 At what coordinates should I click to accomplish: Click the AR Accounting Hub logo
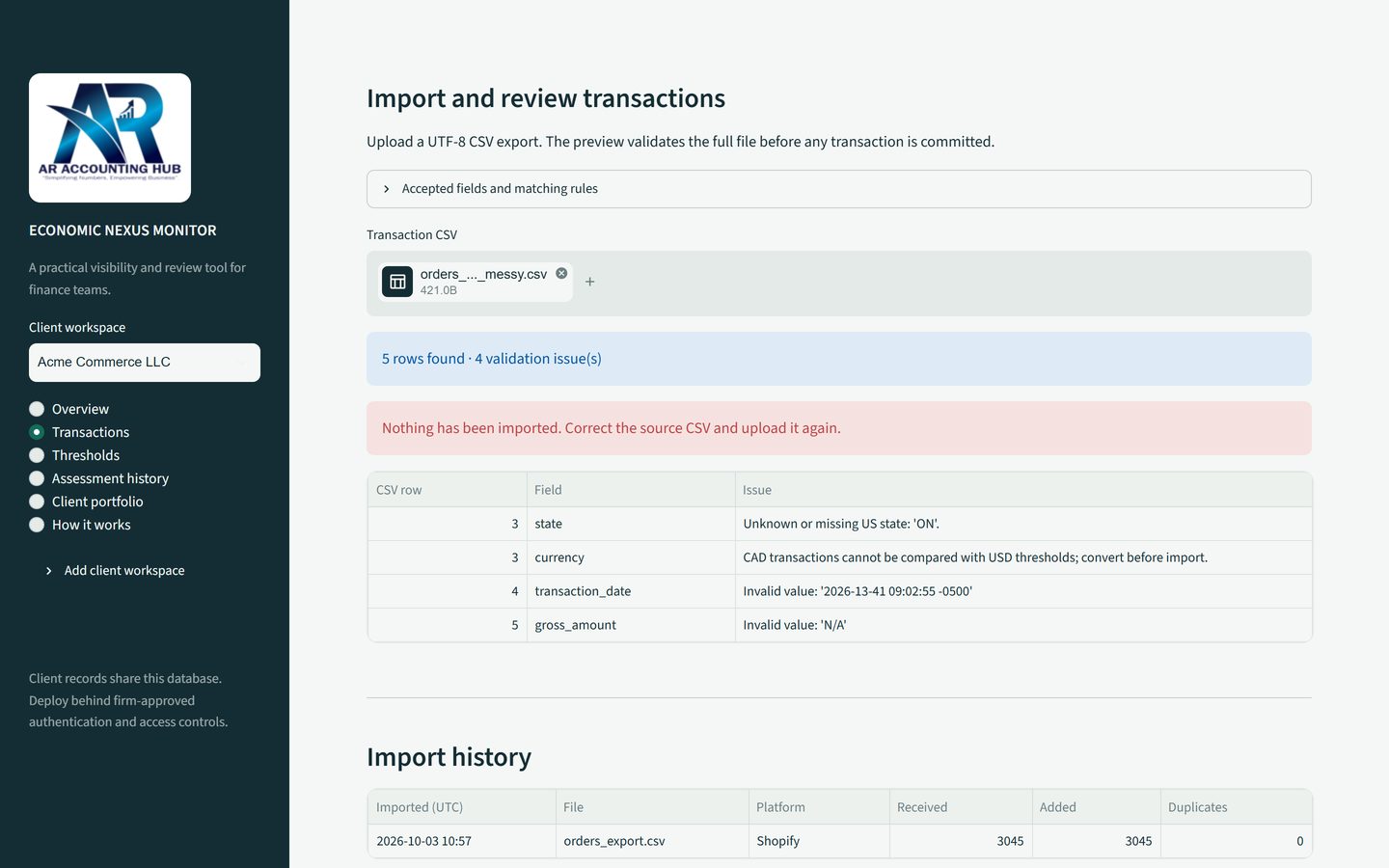[x=110, y=138]
